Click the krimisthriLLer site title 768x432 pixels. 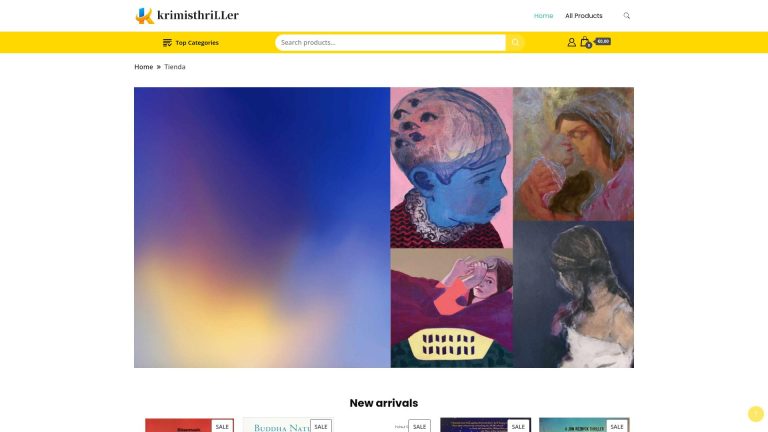pyautogui.click(x=198, y=15)
